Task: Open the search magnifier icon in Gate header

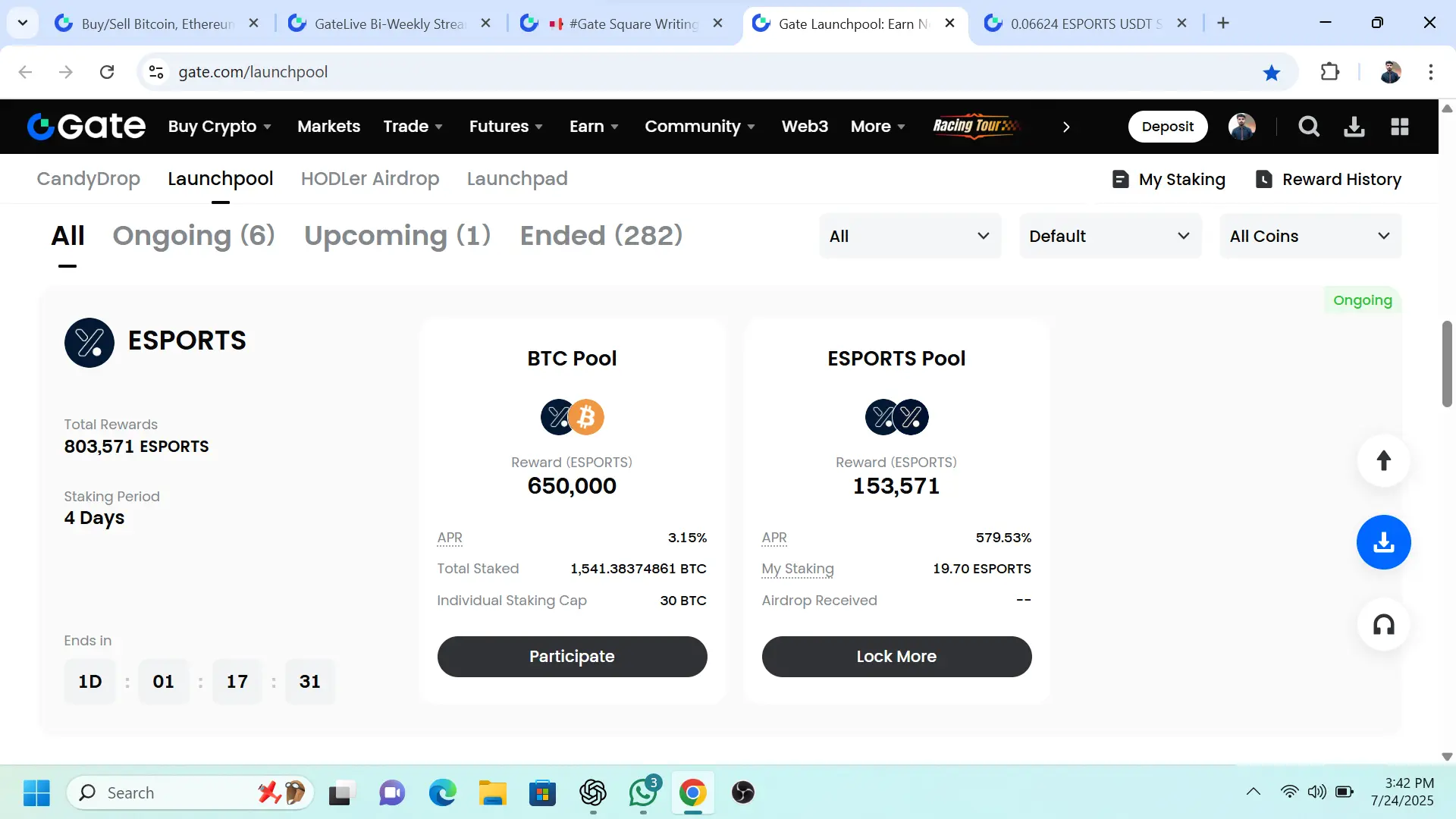Action: coord(1309,127)
